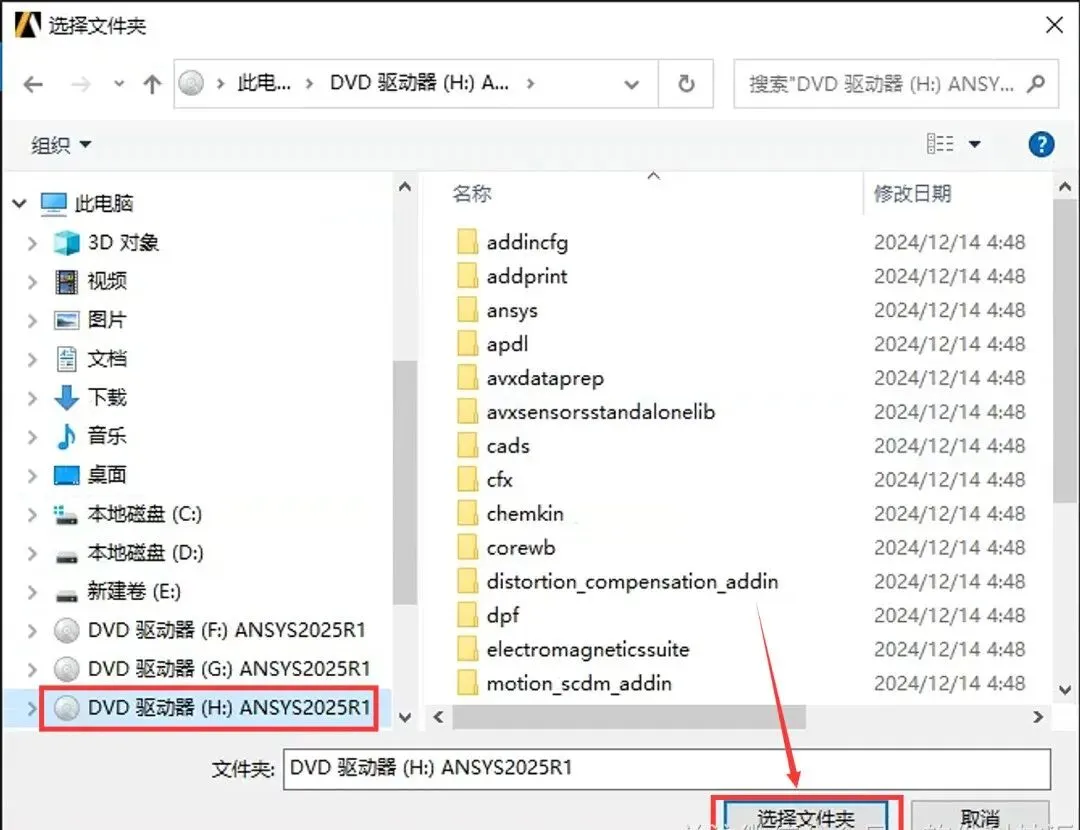This screenshot has width=1080, height=830.
Task: Select the 视频 folder icon
Action: [67, 281]
